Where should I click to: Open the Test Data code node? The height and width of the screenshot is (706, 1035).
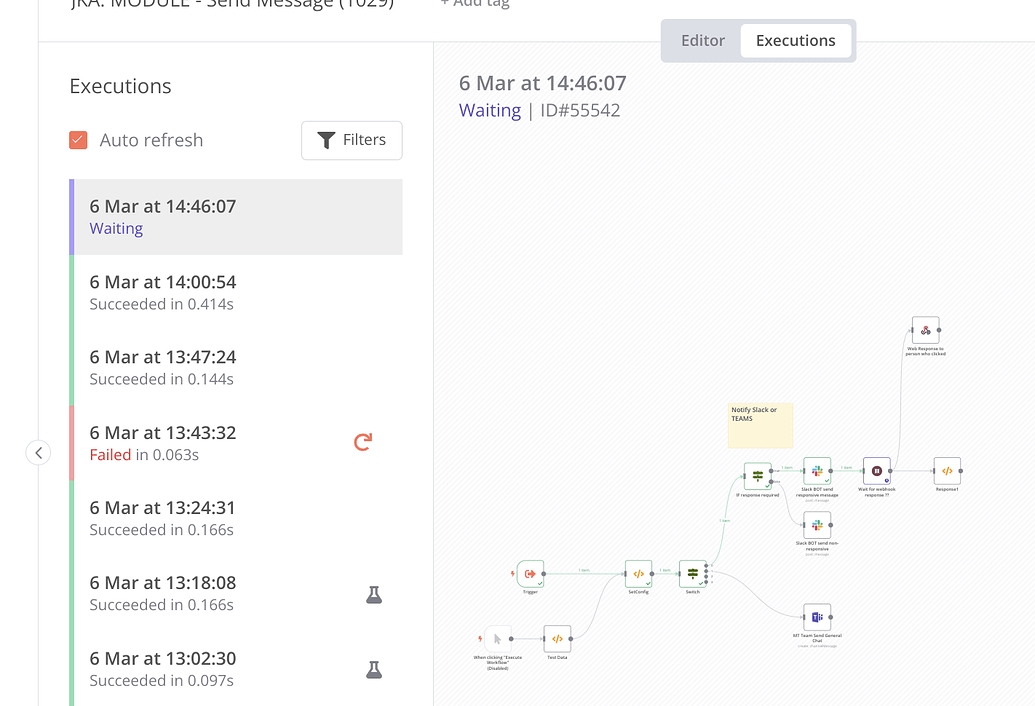coord(557,638)
